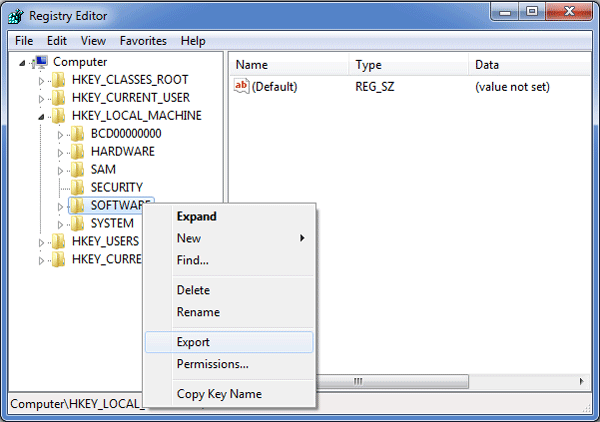Select the SYSTEM key in tree
The height and width of the screenshot is (422, 600).
click(x=111, y=224)
